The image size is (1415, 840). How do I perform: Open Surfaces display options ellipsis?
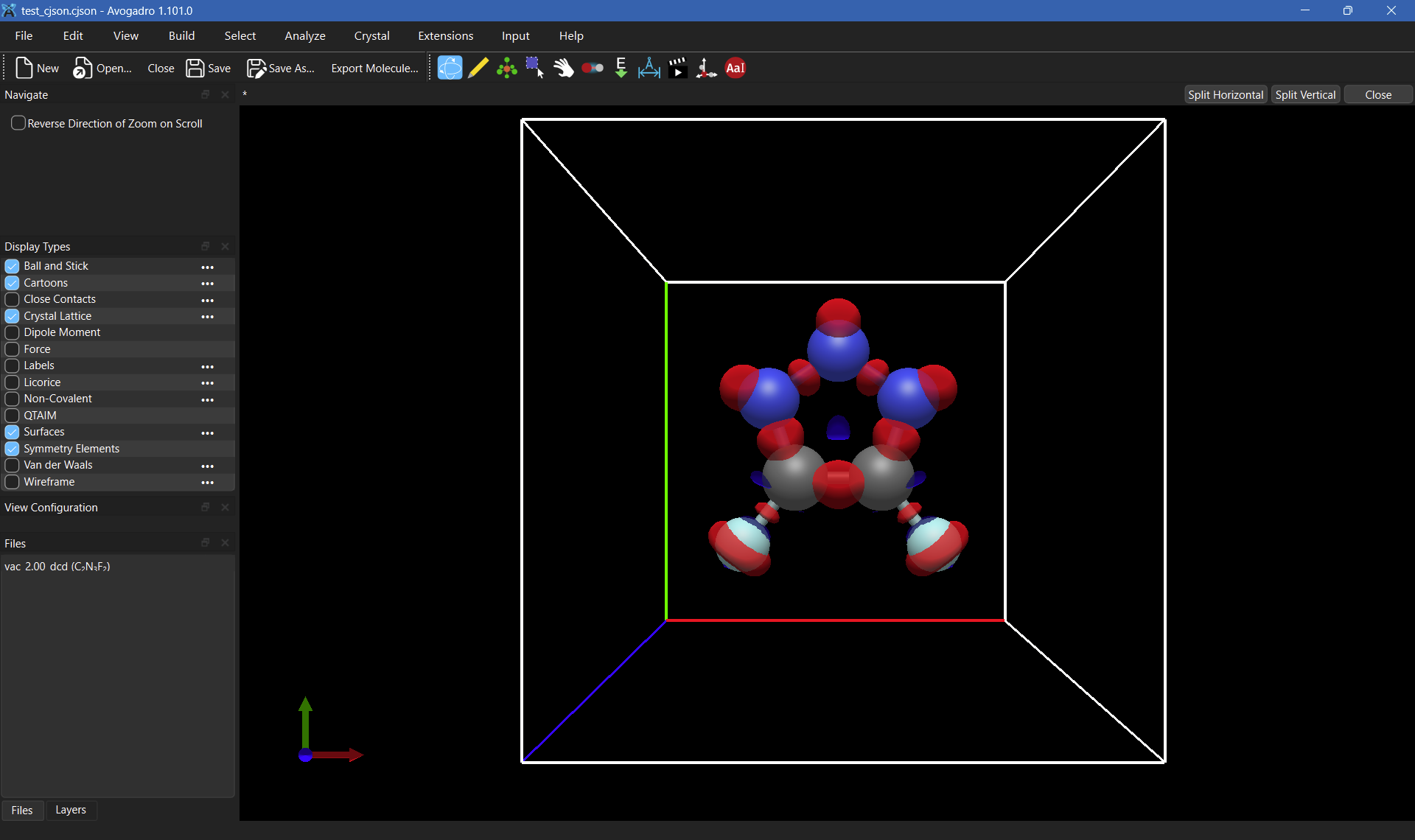pyautogui.click(x=208, y=433)
